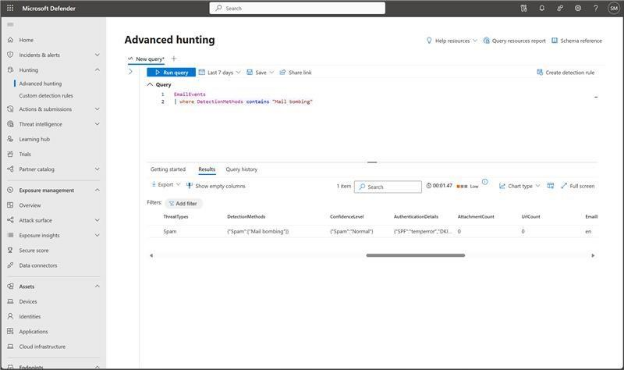Open Secure score page

(x=33, y=250)
